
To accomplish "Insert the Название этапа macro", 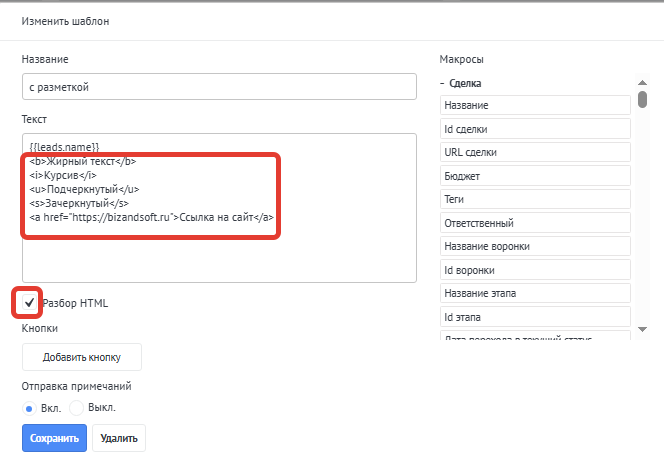I will [x=535, y=293].
